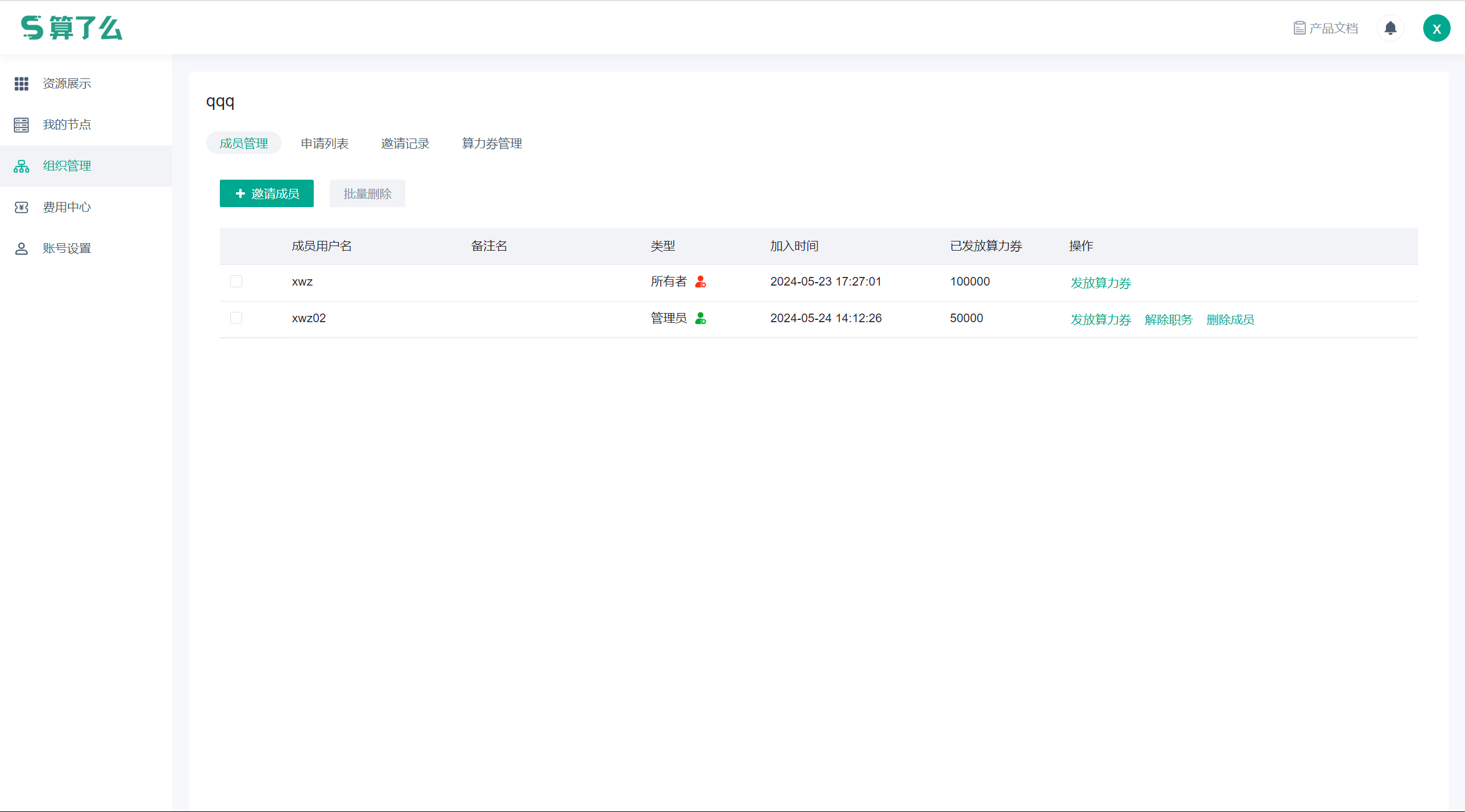1465x812 pixels.
Task: Switch to the 邀请记录 tab
Action: 405,143
